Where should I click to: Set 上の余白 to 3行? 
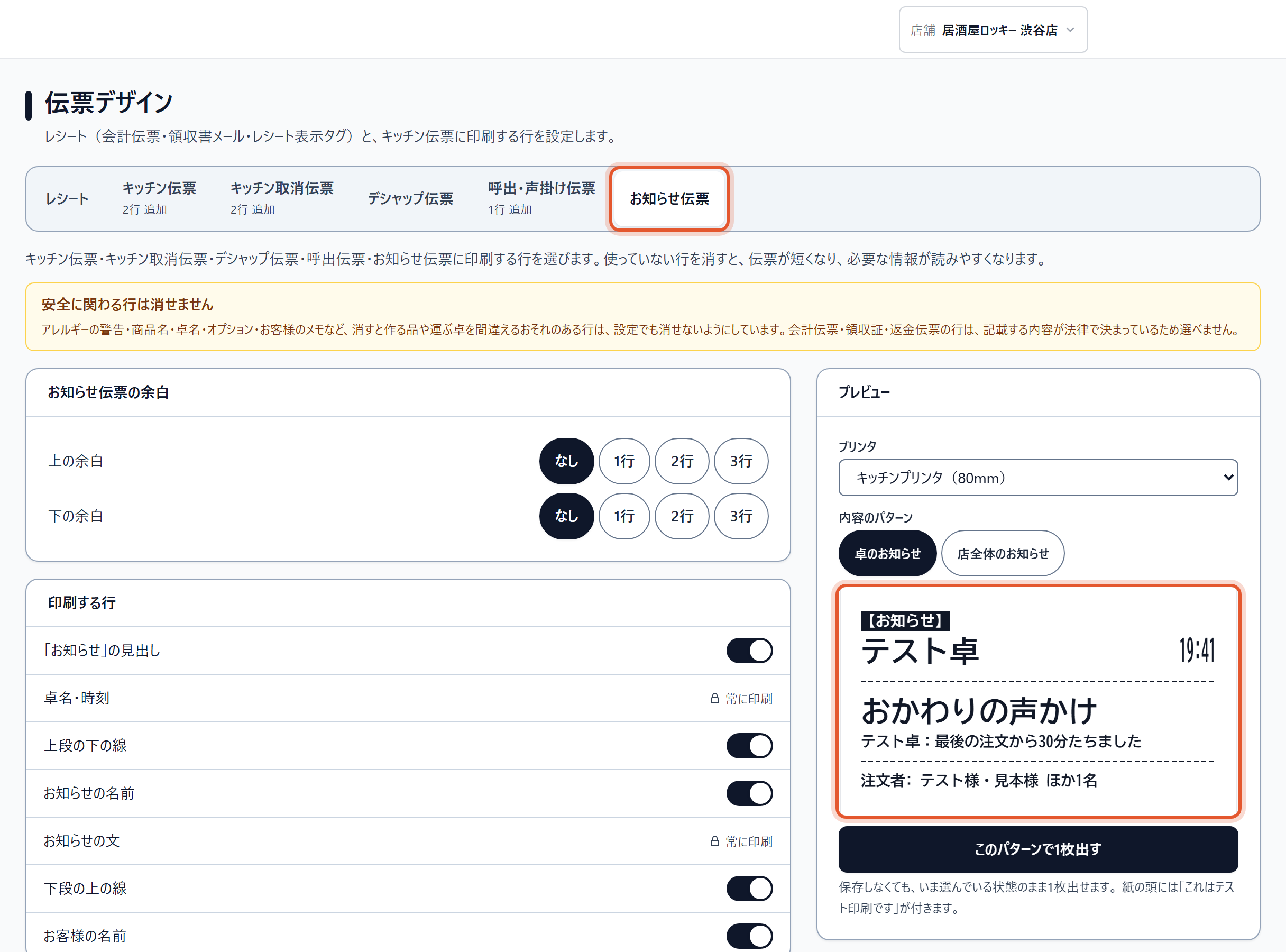tap(741, 461)
